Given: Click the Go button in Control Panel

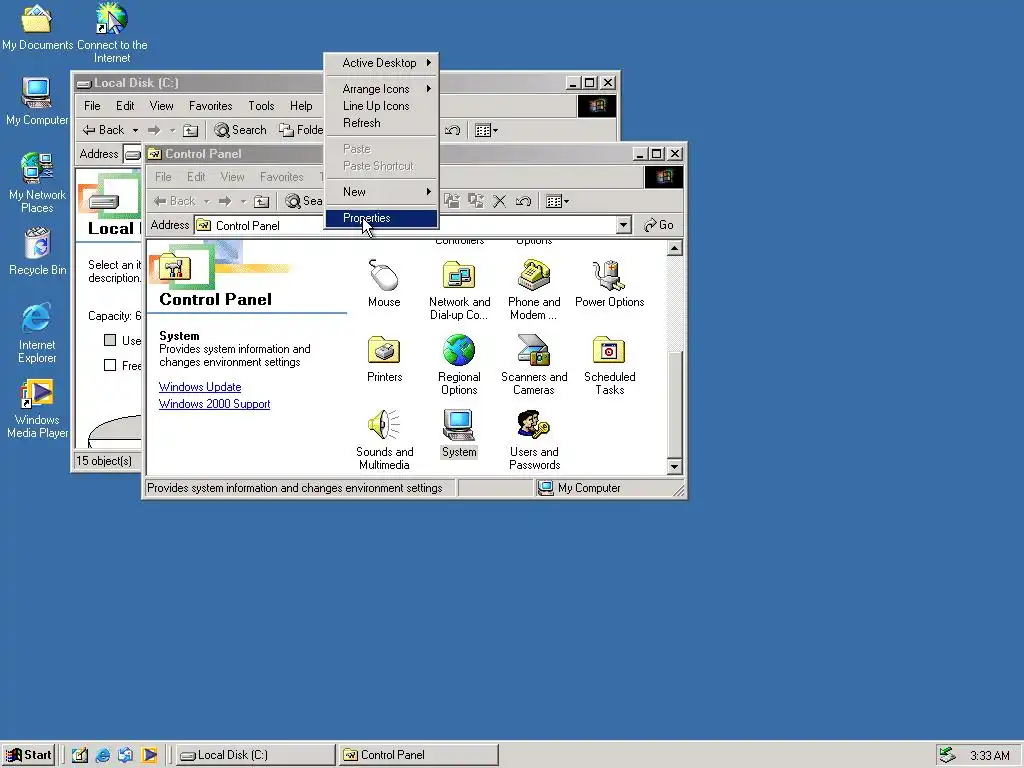Looking at the screenshot, I should point(659,225).
